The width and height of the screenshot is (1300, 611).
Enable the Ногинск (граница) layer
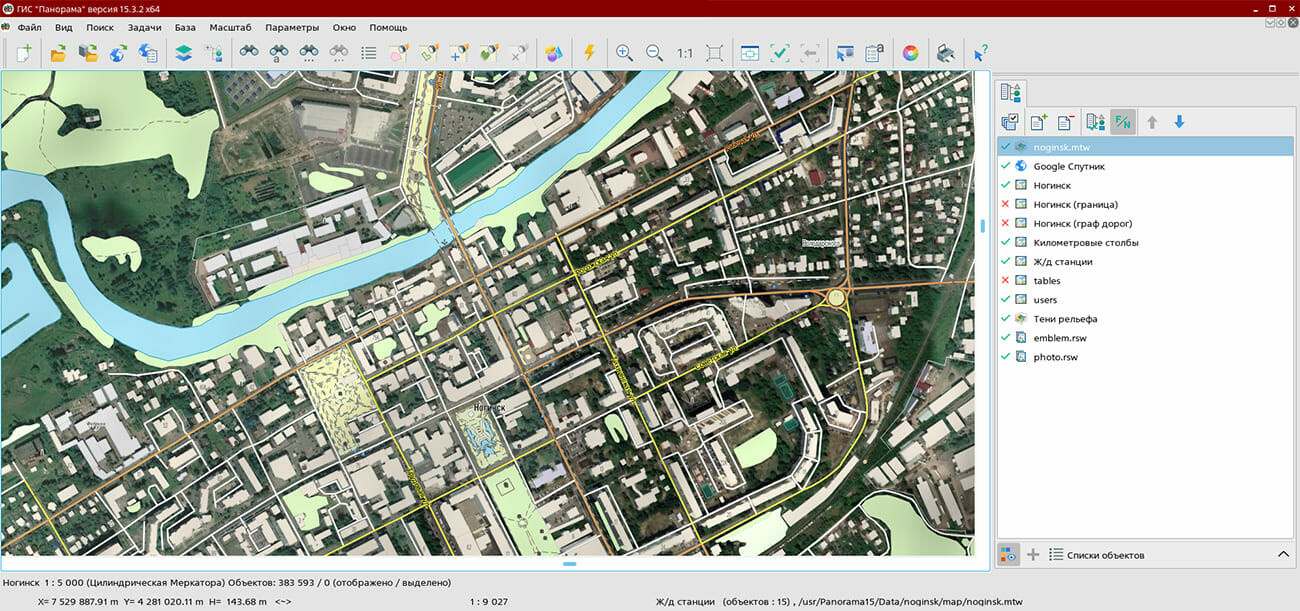(1005, 204)
